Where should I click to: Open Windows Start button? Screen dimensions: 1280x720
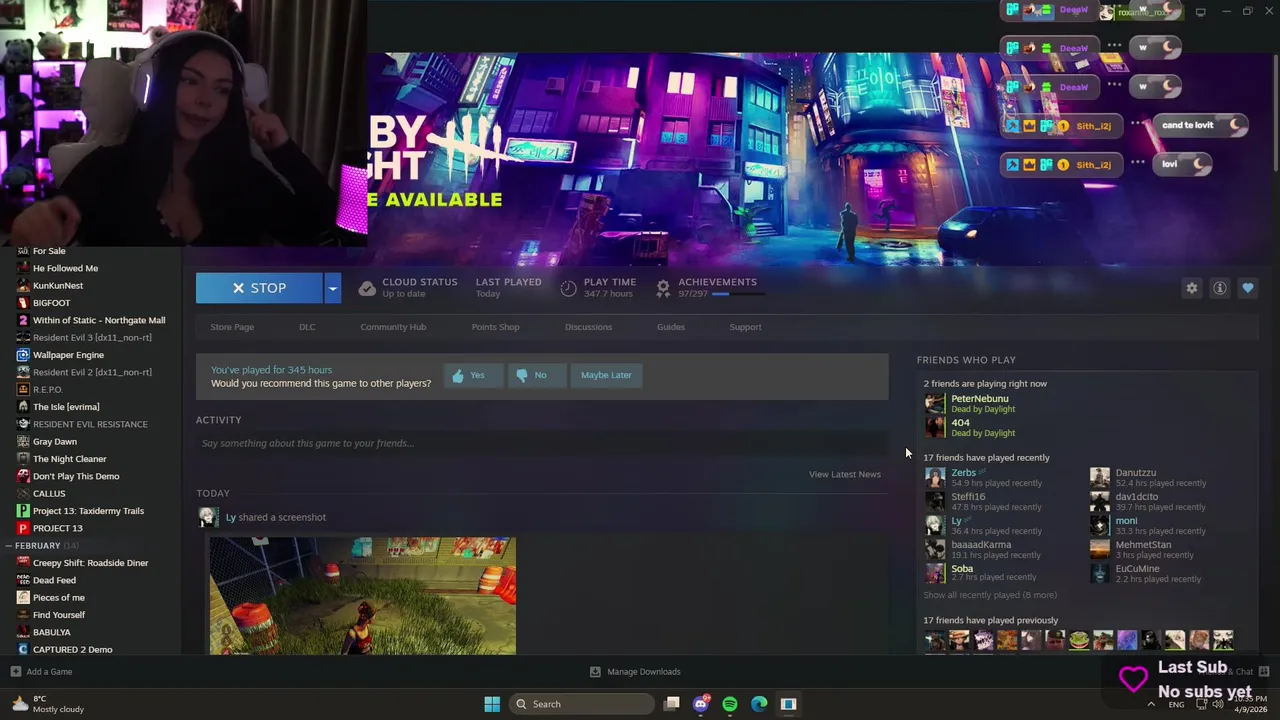(x=492, y=704)
